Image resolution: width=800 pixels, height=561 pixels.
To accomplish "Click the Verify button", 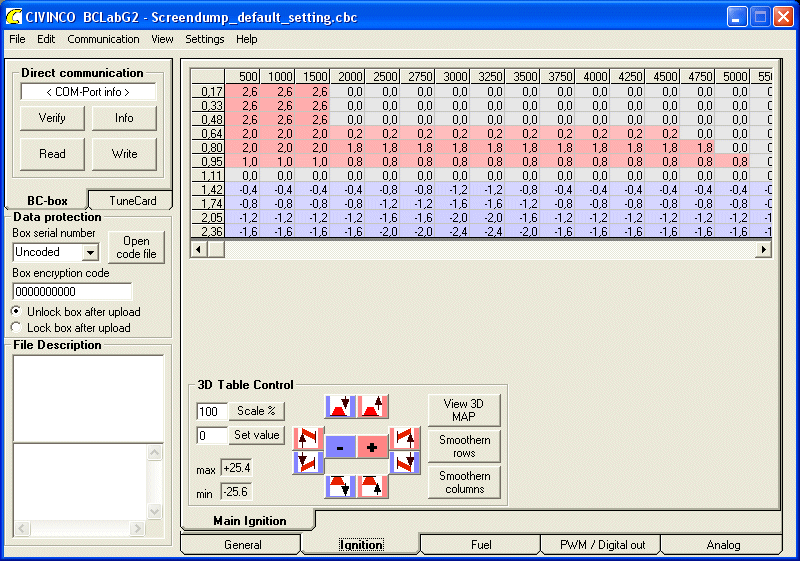I will (x=52, y=118).
